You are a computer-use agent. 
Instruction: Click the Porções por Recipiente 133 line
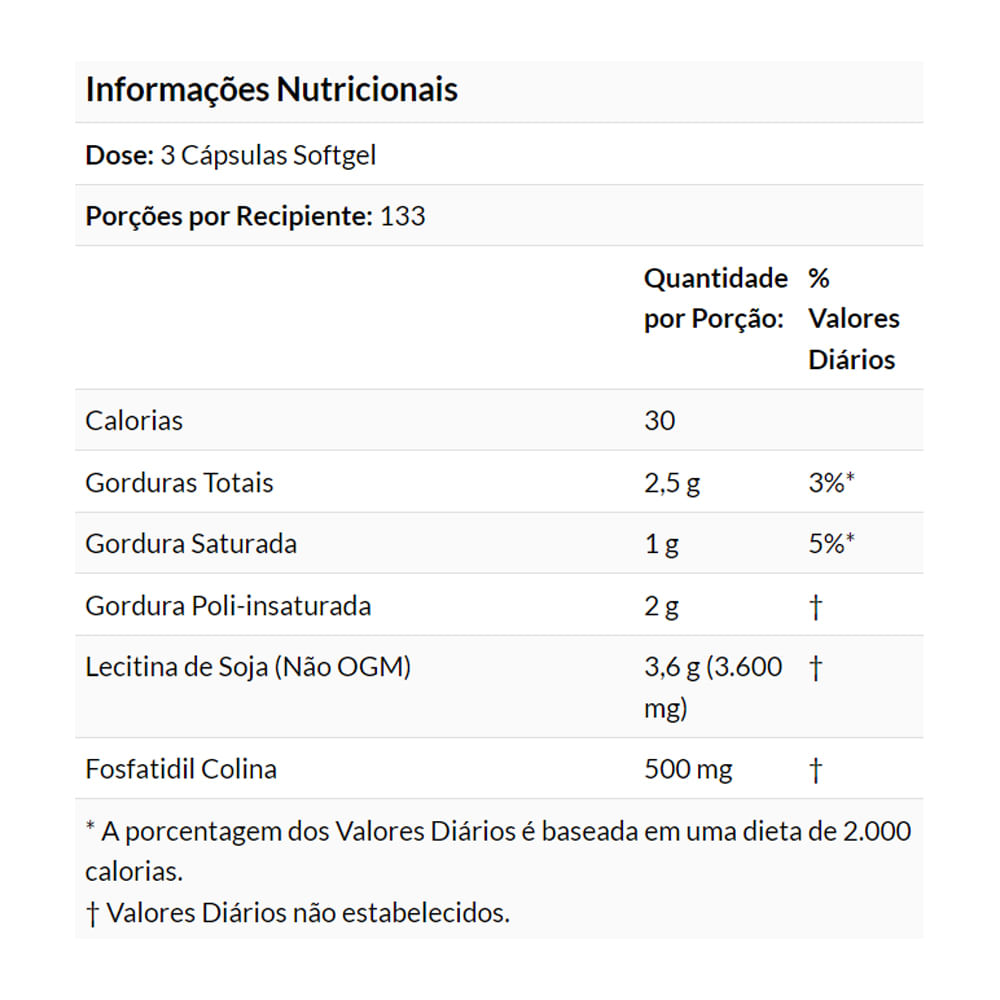255,216
